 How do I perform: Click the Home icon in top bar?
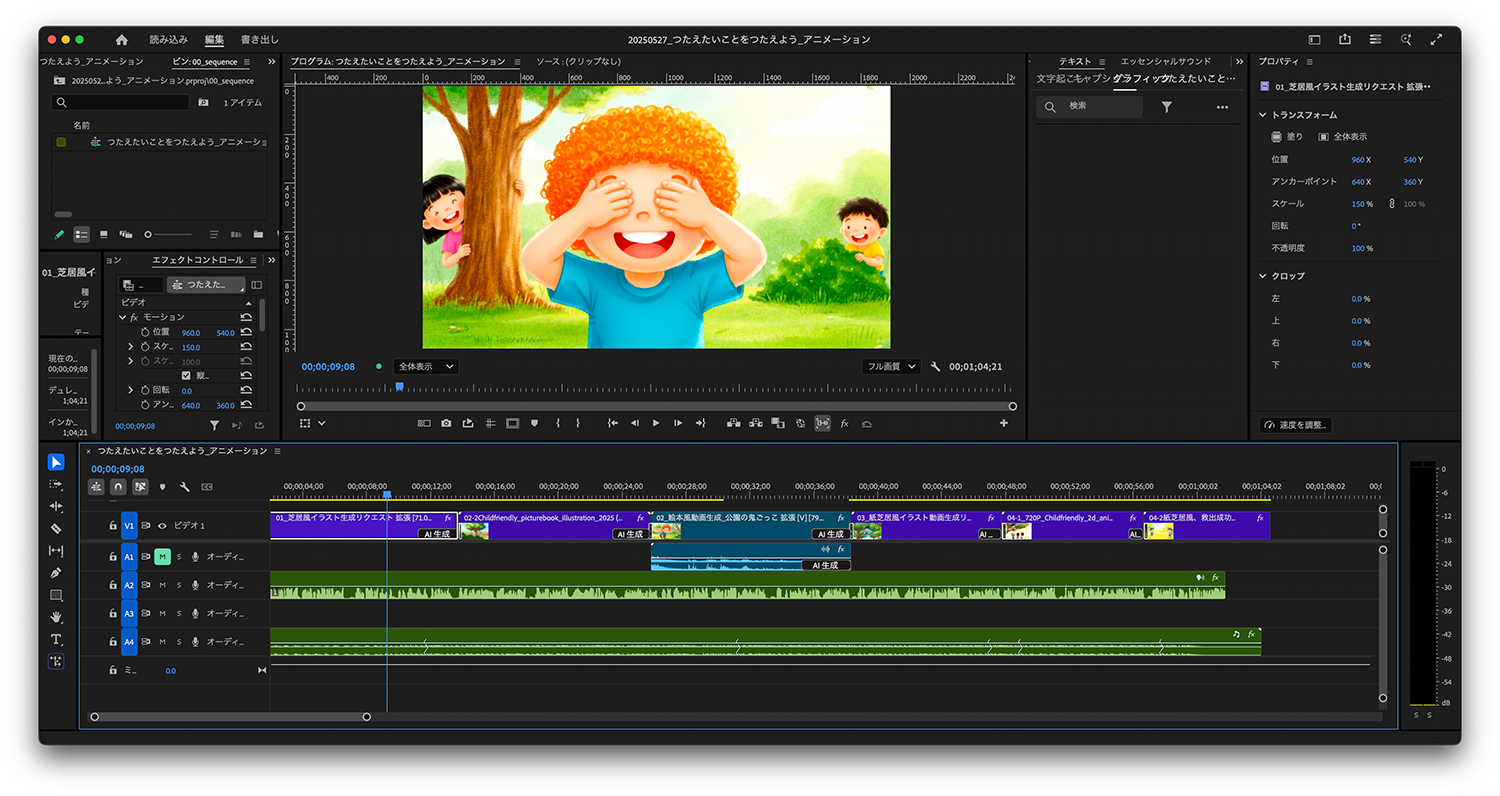(x=122, y=40)
